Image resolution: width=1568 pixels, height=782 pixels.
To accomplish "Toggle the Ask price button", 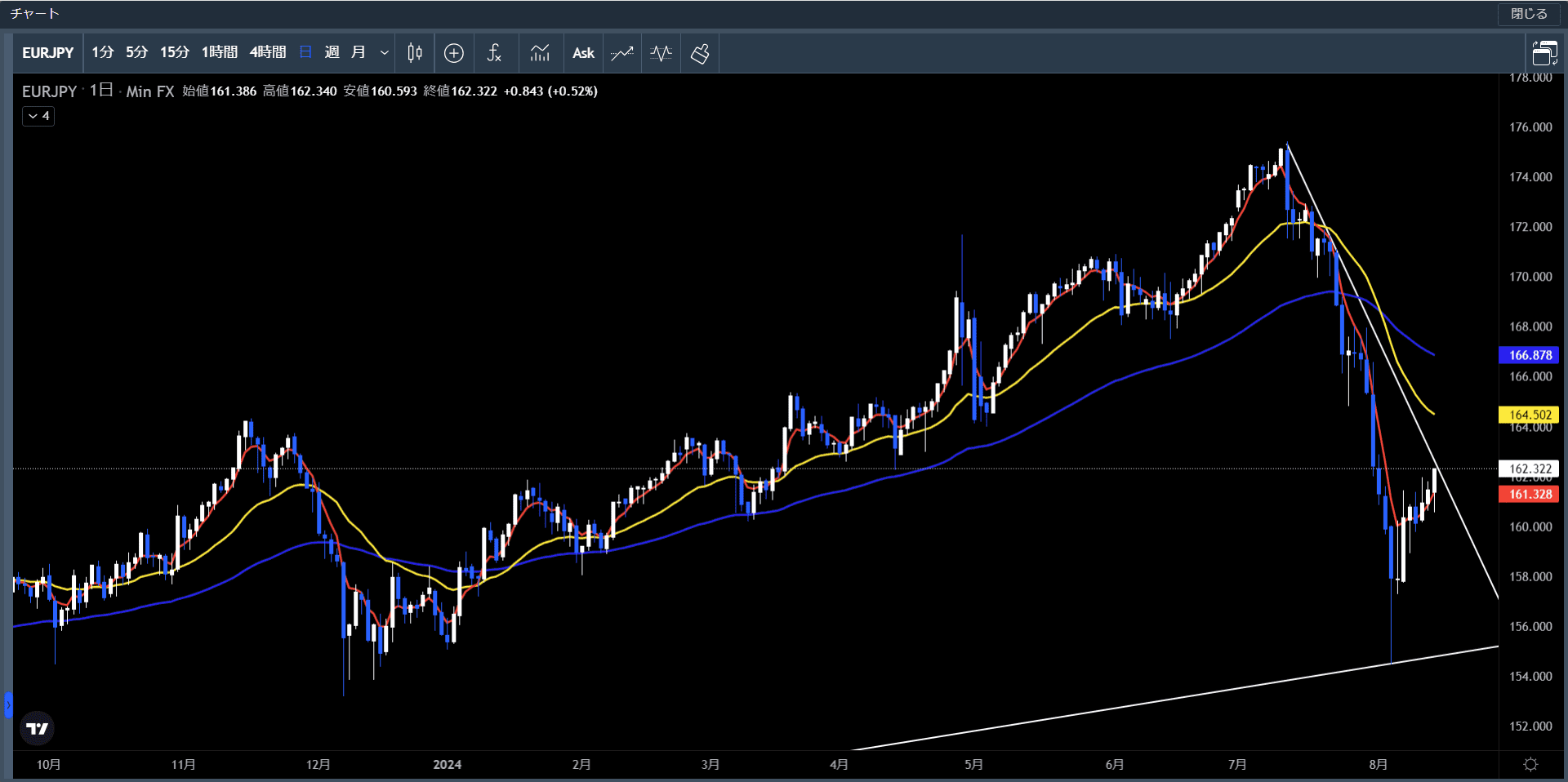I will coord(583,53).
